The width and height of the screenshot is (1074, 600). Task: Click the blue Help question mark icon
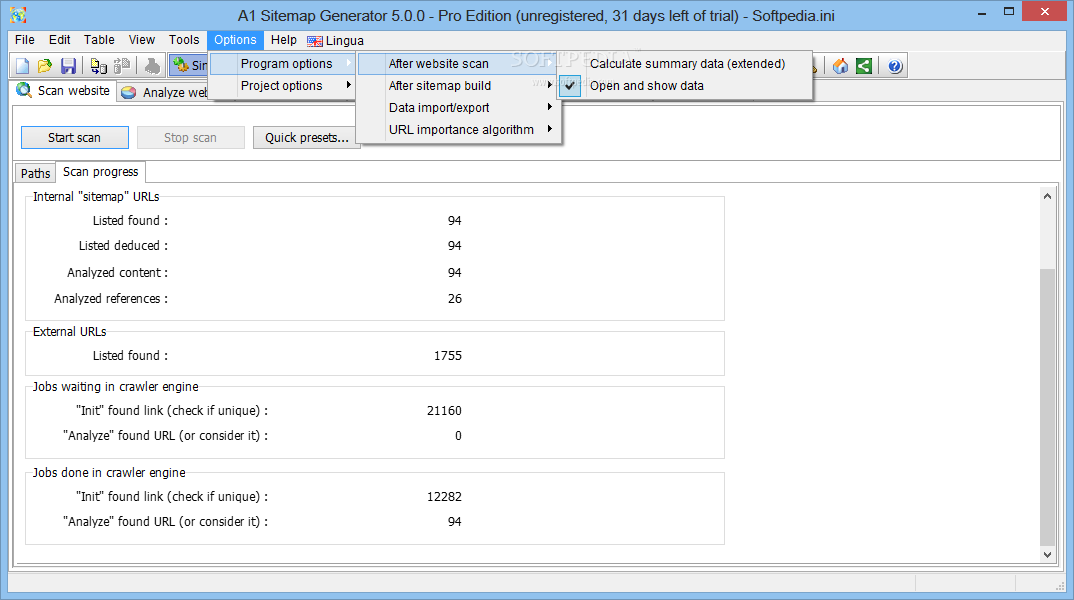coord(895,66)
